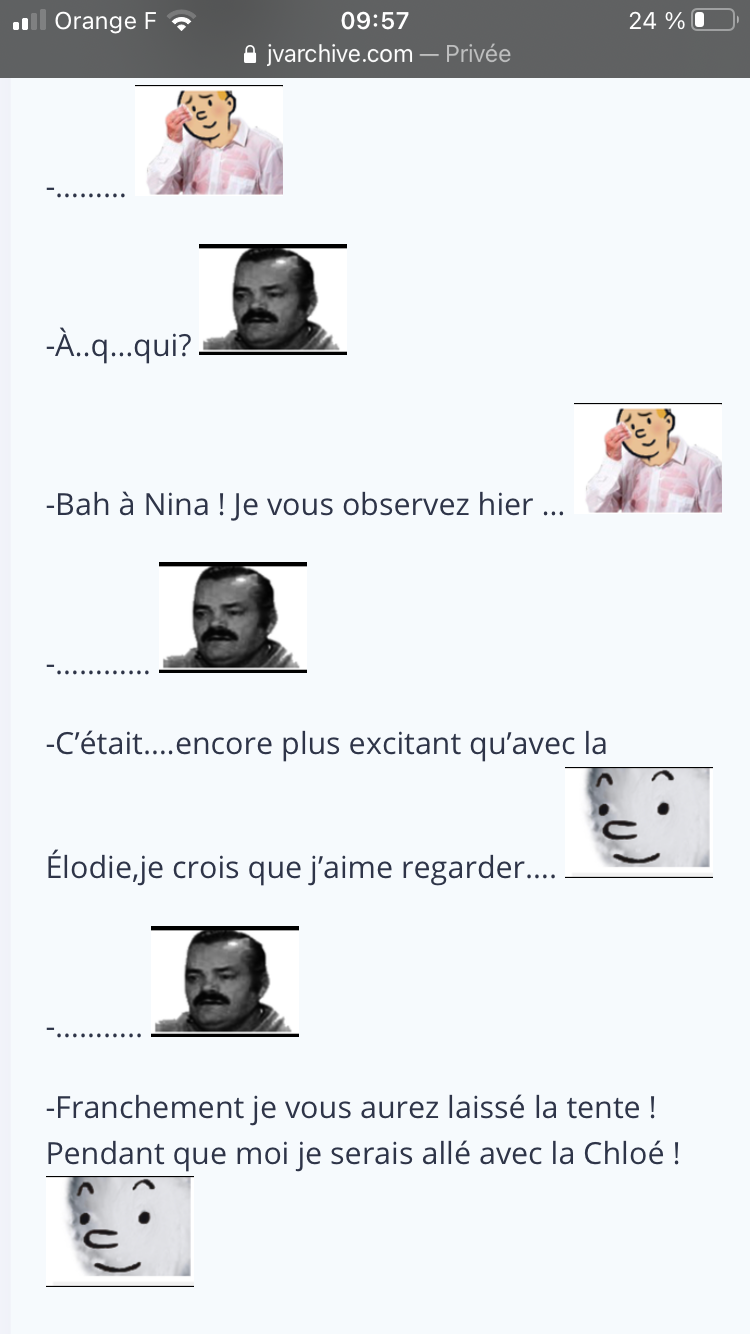This screenshot has height=1334, width=750.
Task: Tap the white smiling face sticker after 'j'aime regarder'
Action: pos(639,822)
